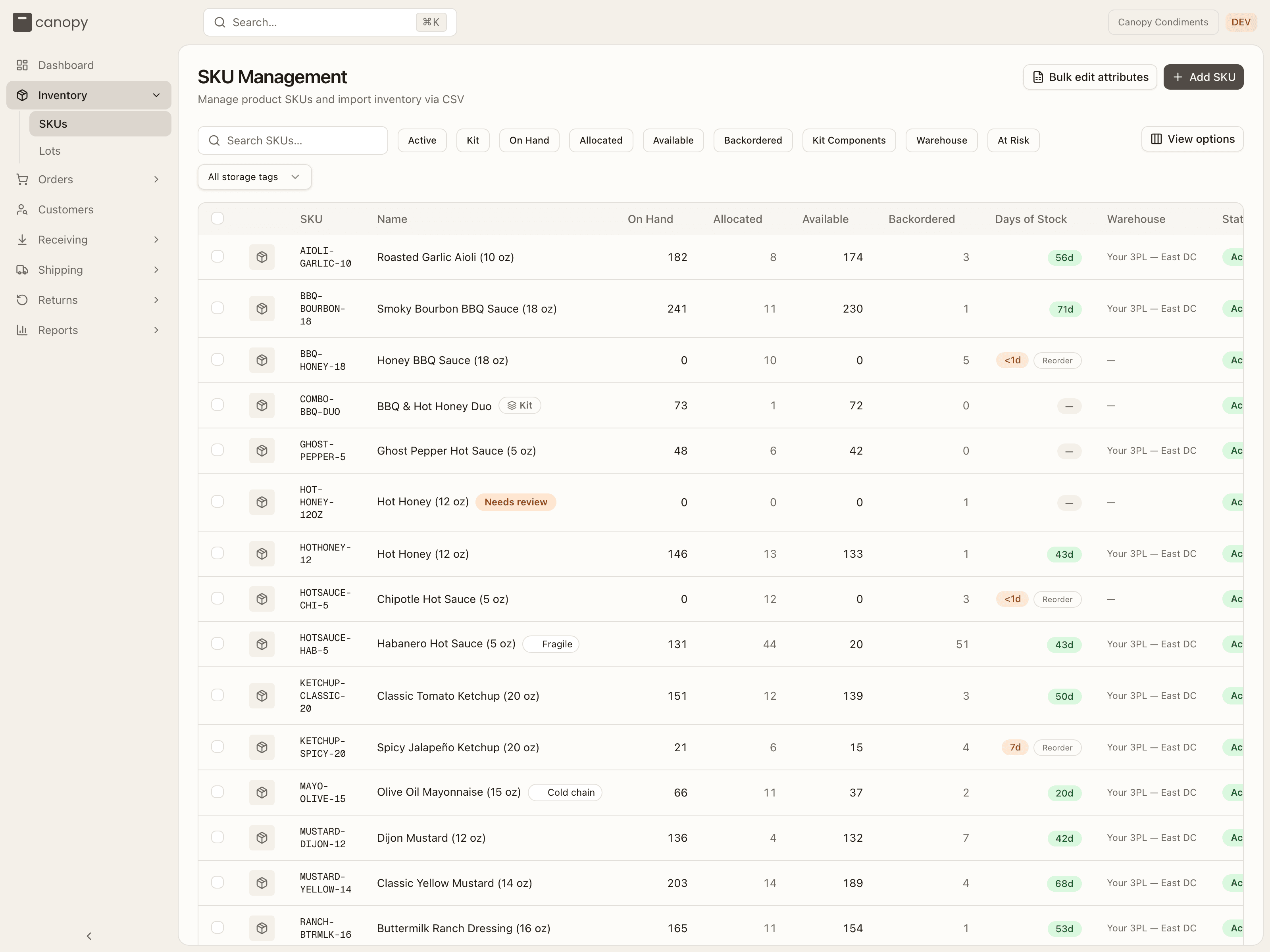Screen dimensions: 1270x952
Task: Click product icon for AIOLI-GARLIC-10 row
Action: (262, 257)
